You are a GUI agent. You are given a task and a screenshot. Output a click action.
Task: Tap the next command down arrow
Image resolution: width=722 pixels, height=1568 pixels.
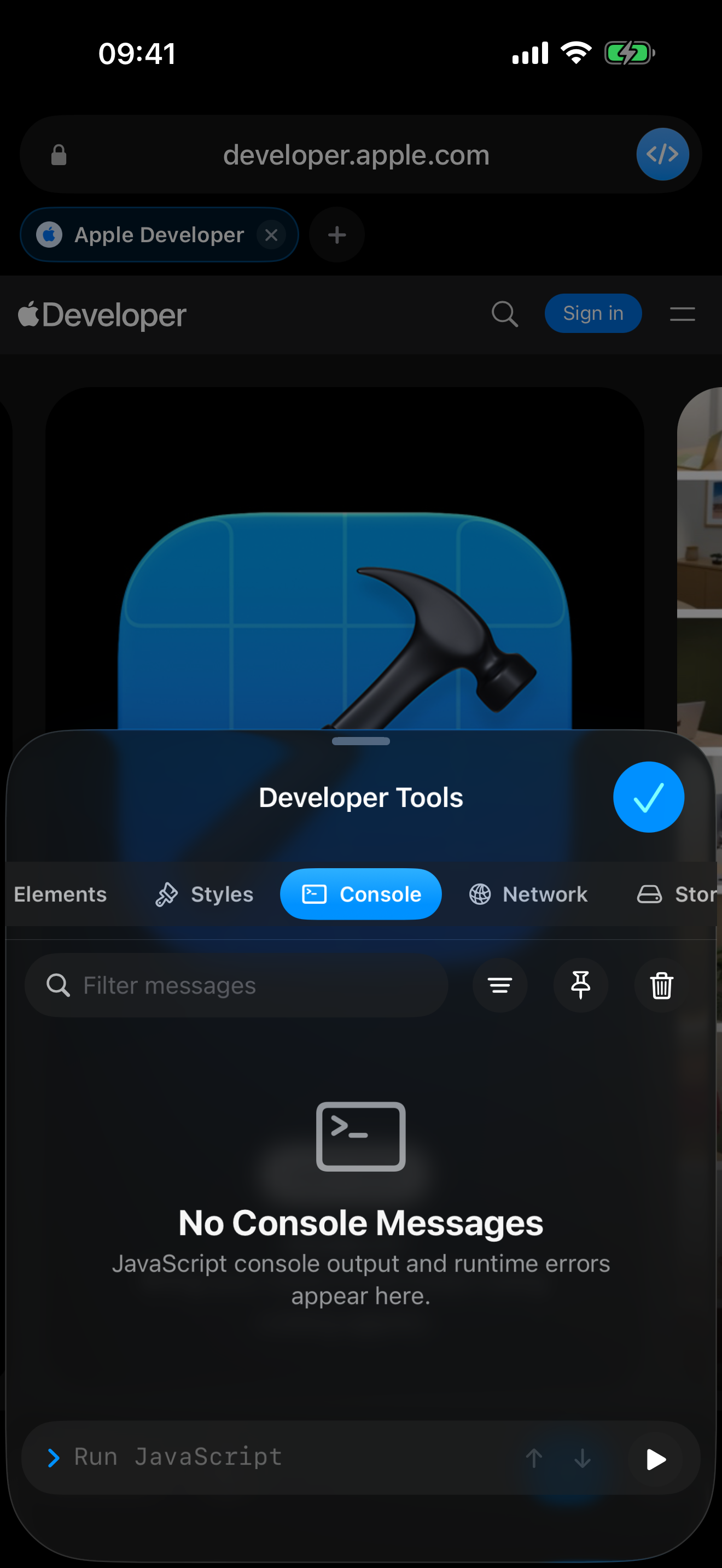point(583,1458)
